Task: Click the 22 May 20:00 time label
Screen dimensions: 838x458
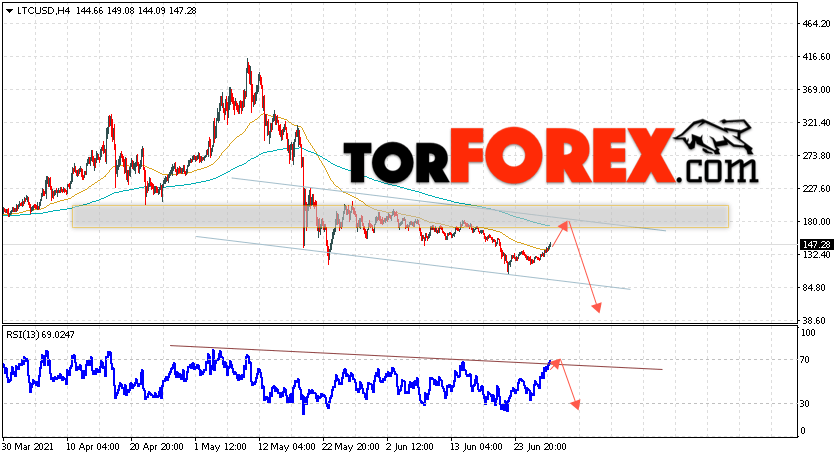Action: point(350,447)
